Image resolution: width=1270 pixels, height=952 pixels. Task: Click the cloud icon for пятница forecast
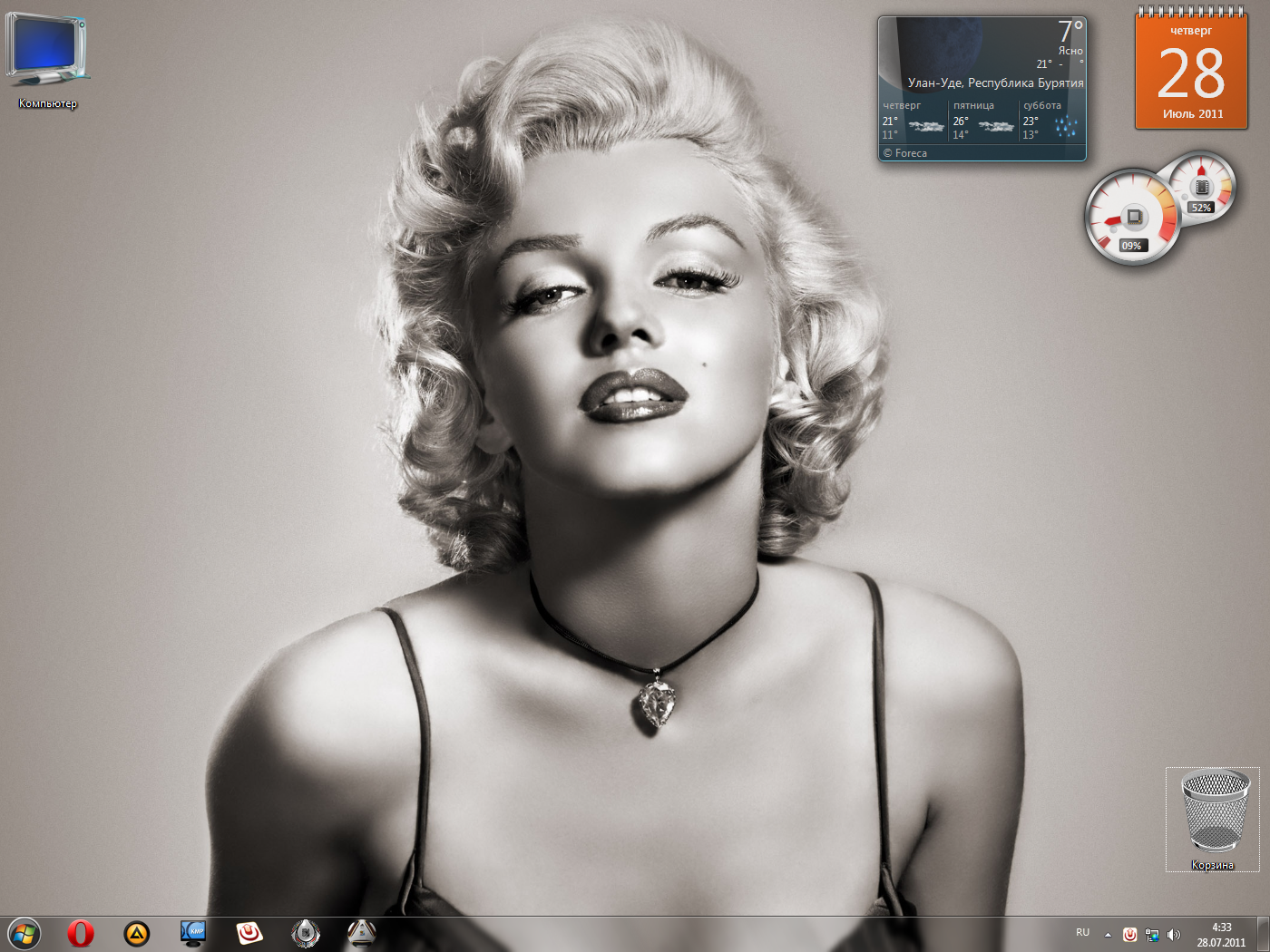click(x=996, y=126)
